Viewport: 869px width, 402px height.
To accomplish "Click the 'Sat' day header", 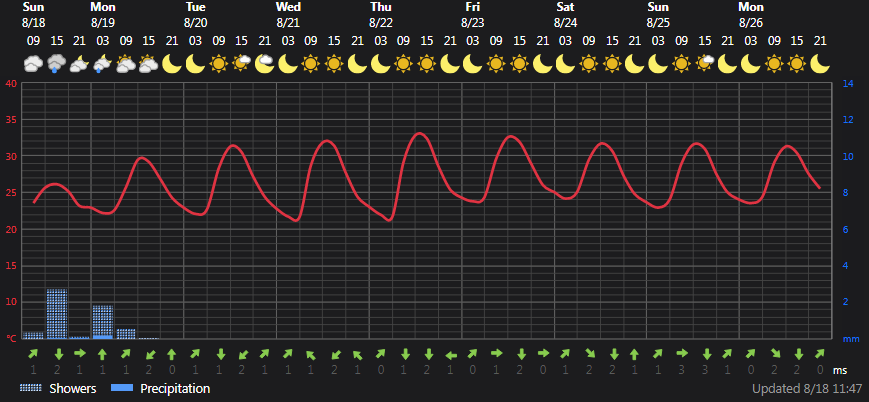I will (565, 7).
